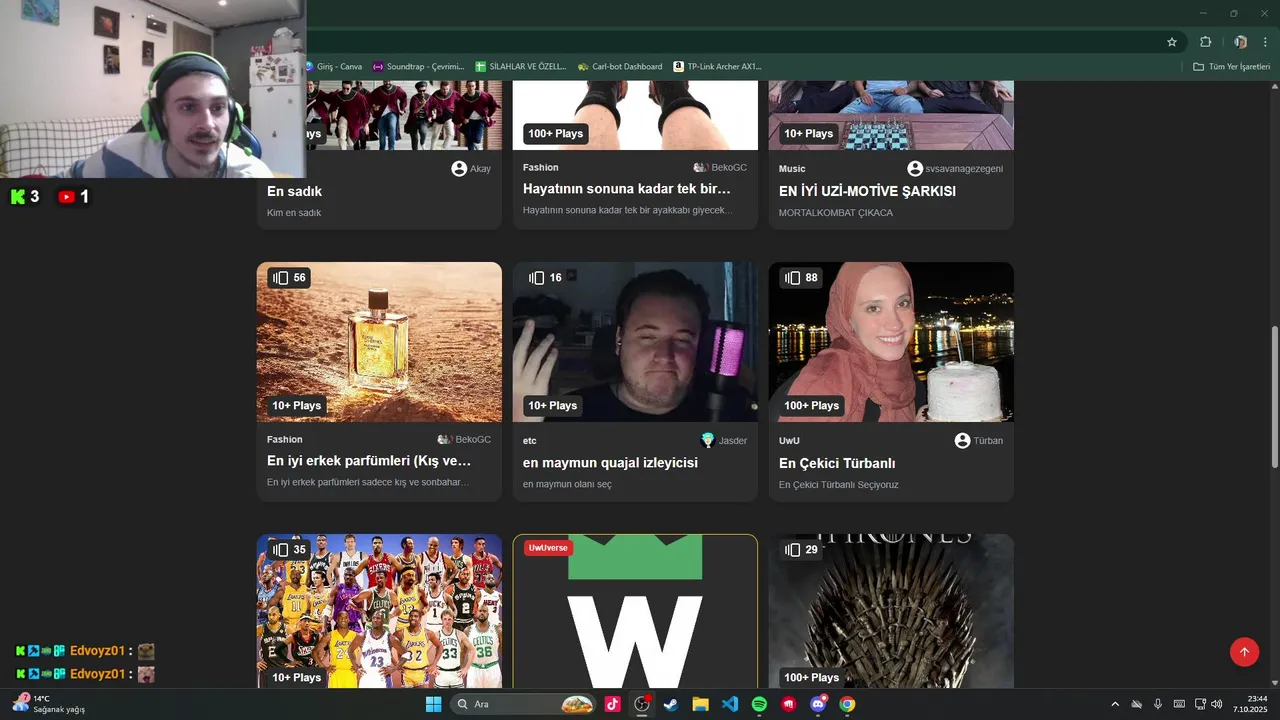Viewport: 1280px width, 720px height.
Task: Open TikTok from the taskbar
Action: pyautogui.click(x=613, y=704)
